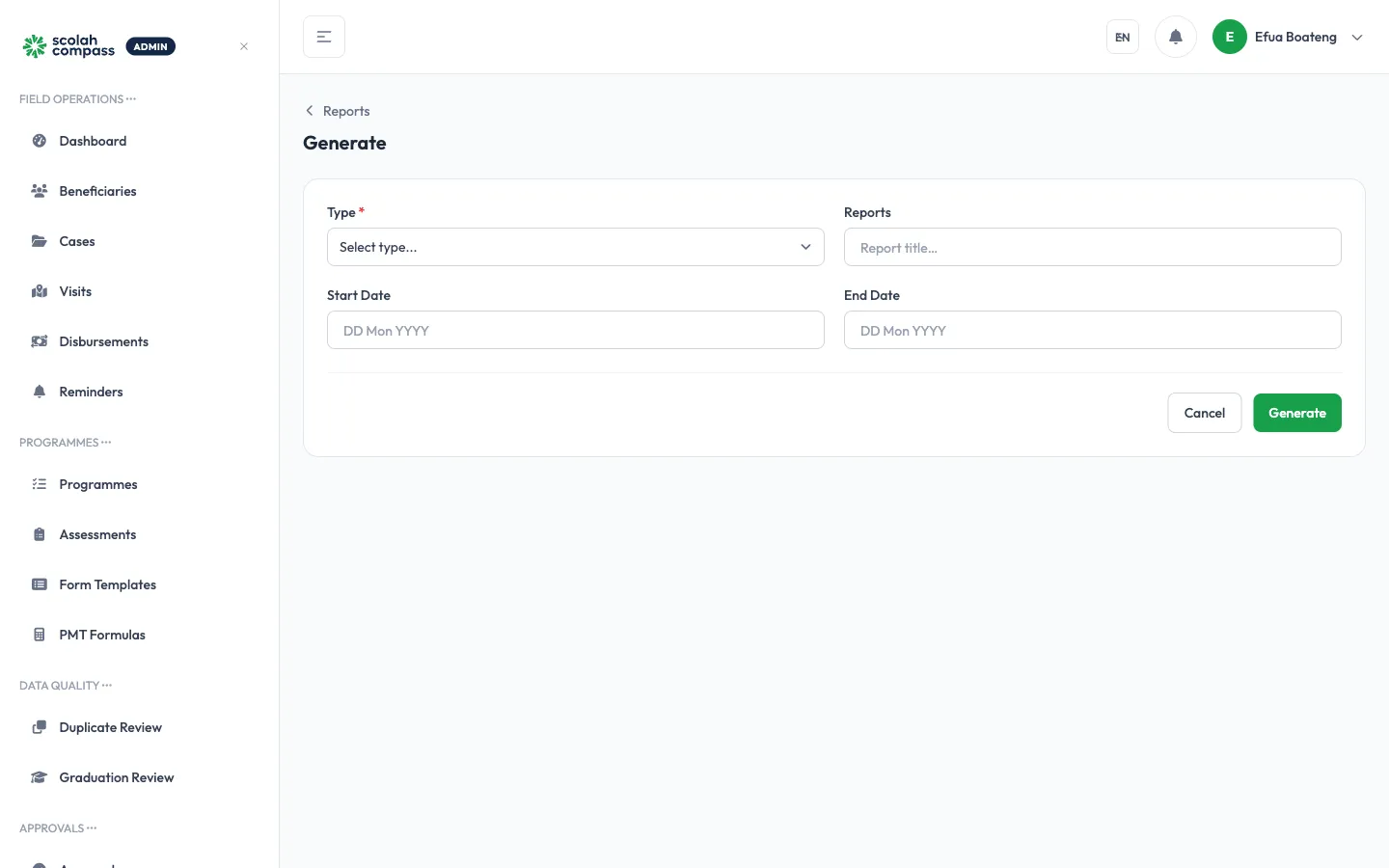Collapse the Field Operations section header
The height and width of the screenshot is (868, 1389).
click(78, 99)
